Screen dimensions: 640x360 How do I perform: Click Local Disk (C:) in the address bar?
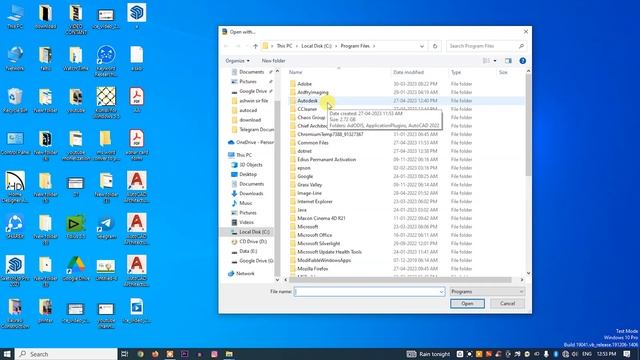click(316, 46)
